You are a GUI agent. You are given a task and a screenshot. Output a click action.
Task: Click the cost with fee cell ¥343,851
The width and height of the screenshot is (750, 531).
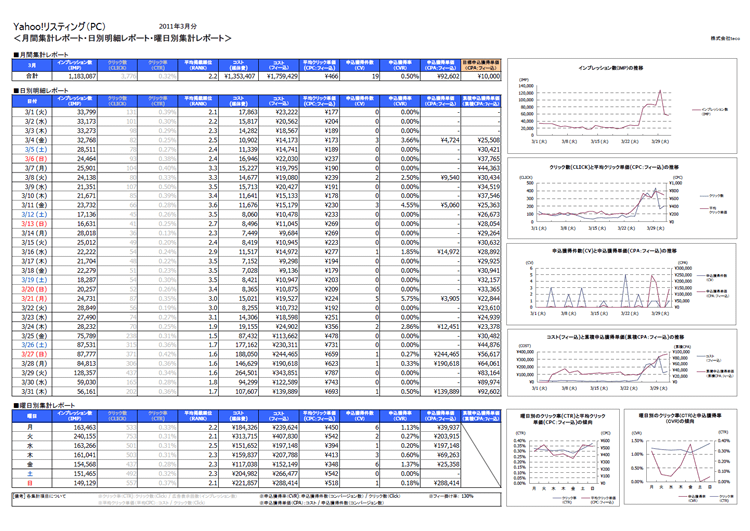[x=279, y=373]
